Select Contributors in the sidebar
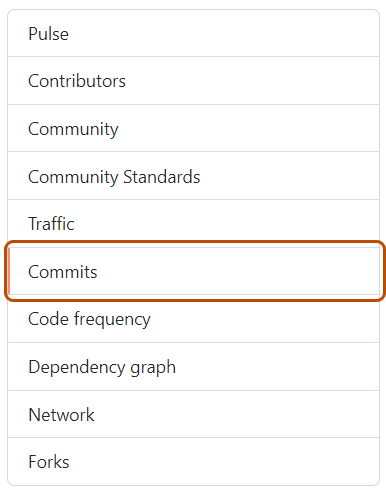Screen dimensions: 386x492 pos(193,81)
